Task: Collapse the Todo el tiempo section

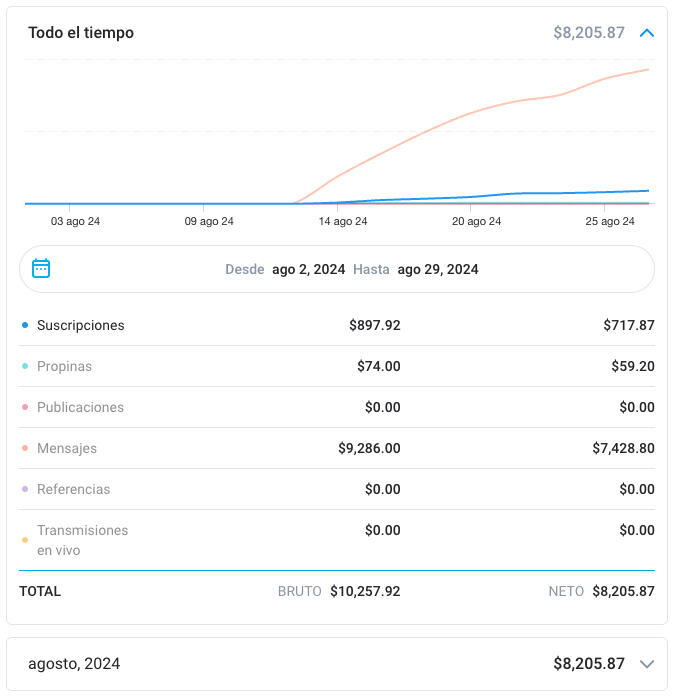Action: pyautogui.click(x=646, y=33)
